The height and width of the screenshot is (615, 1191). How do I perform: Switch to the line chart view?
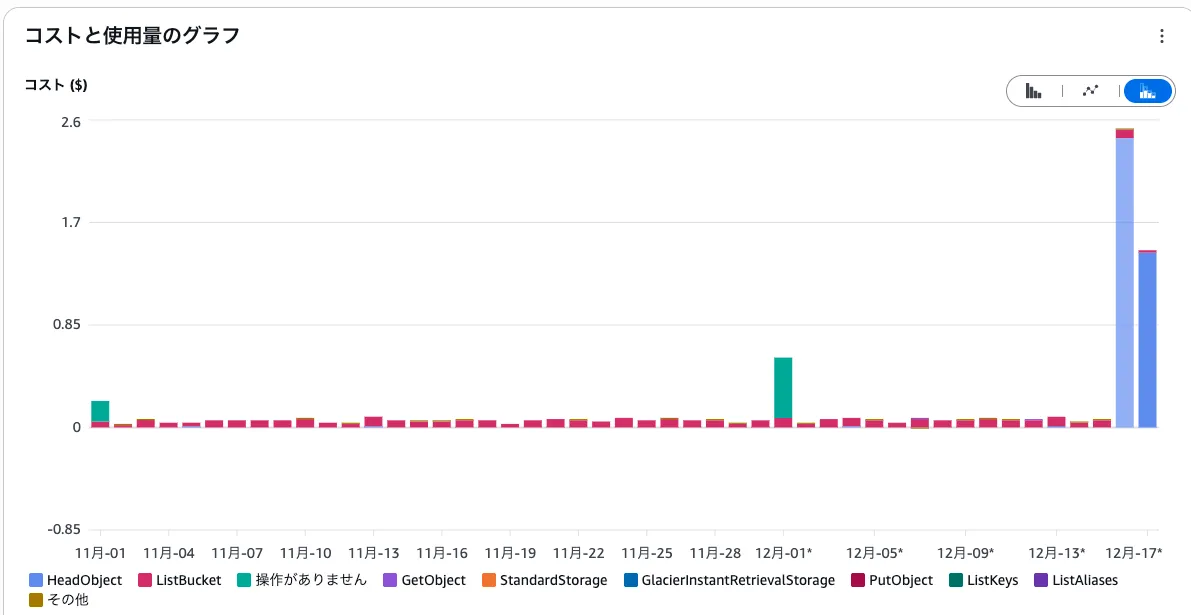[1090, 91]
